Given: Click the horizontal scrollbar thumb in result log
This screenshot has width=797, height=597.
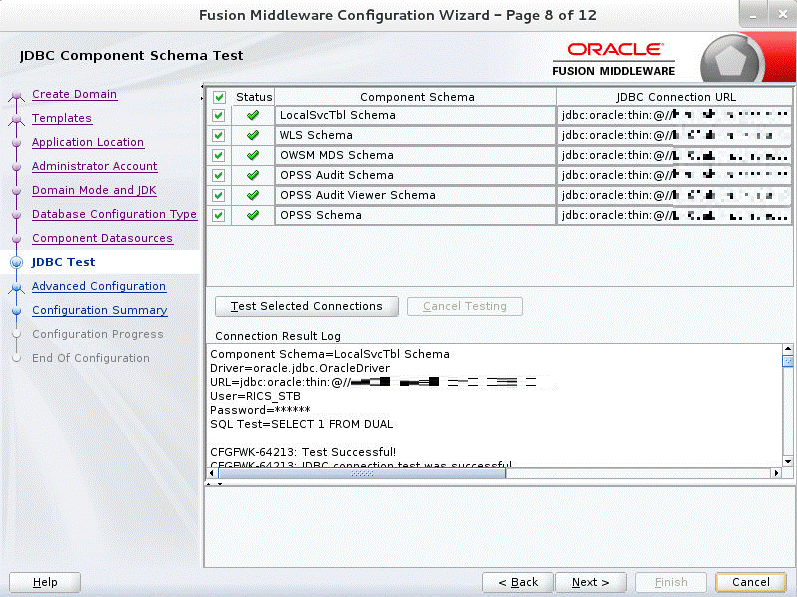Looking at the screenshot, I should [x=362, y=473].
